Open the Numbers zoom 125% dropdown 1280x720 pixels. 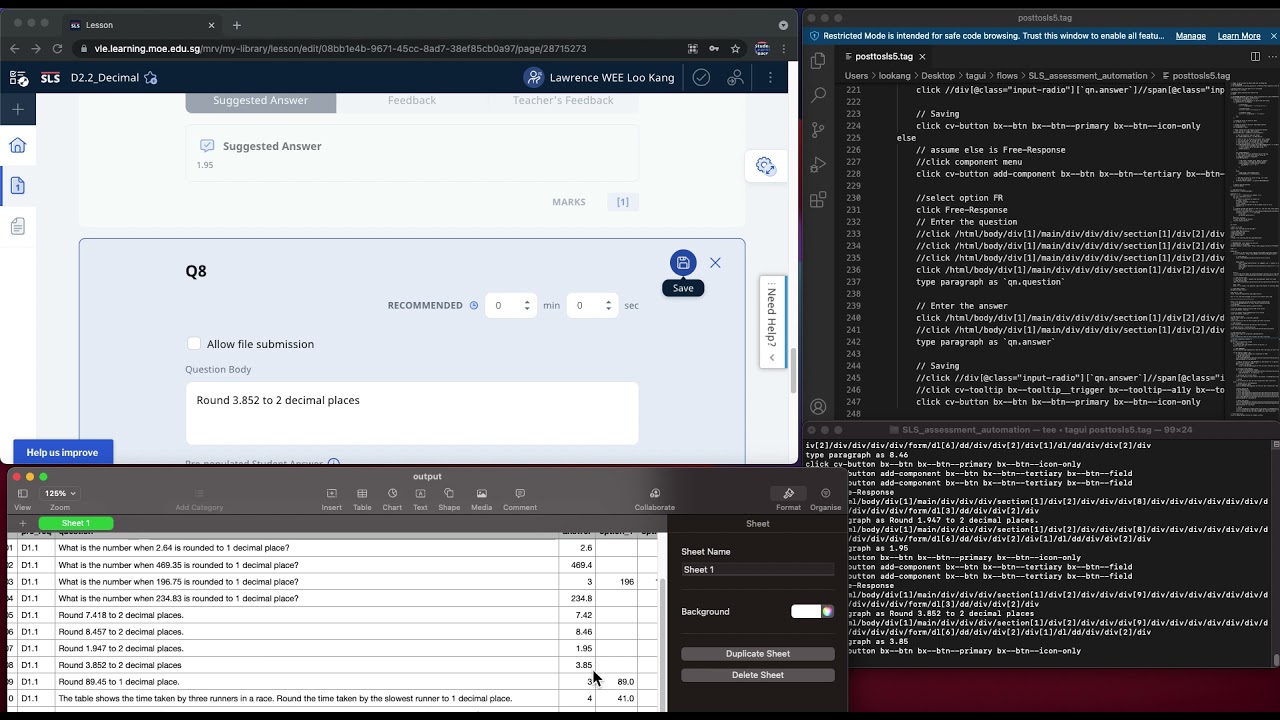point(59,493)
